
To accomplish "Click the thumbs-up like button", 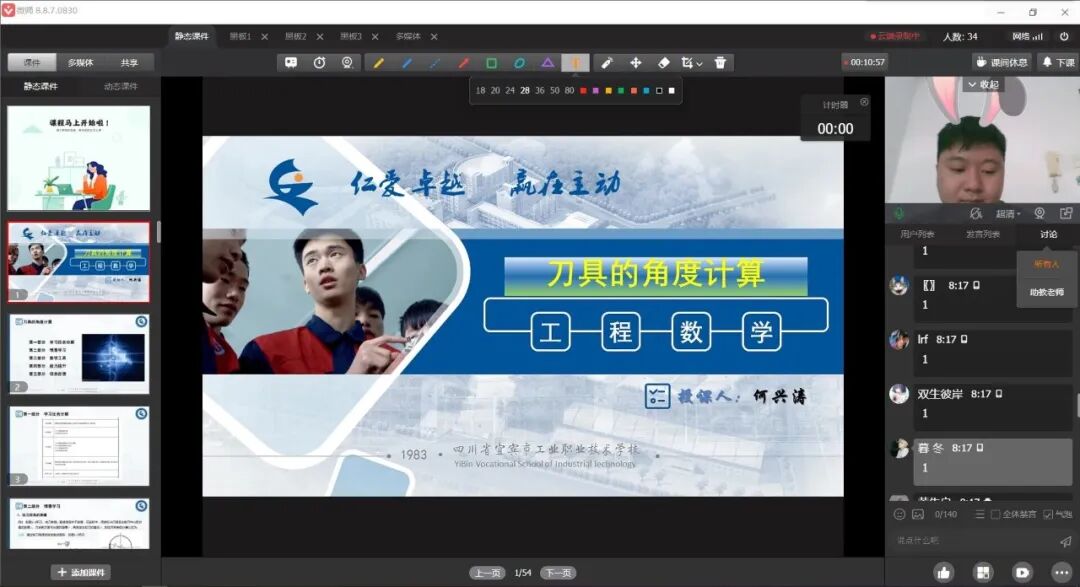I will pos(944,572).
